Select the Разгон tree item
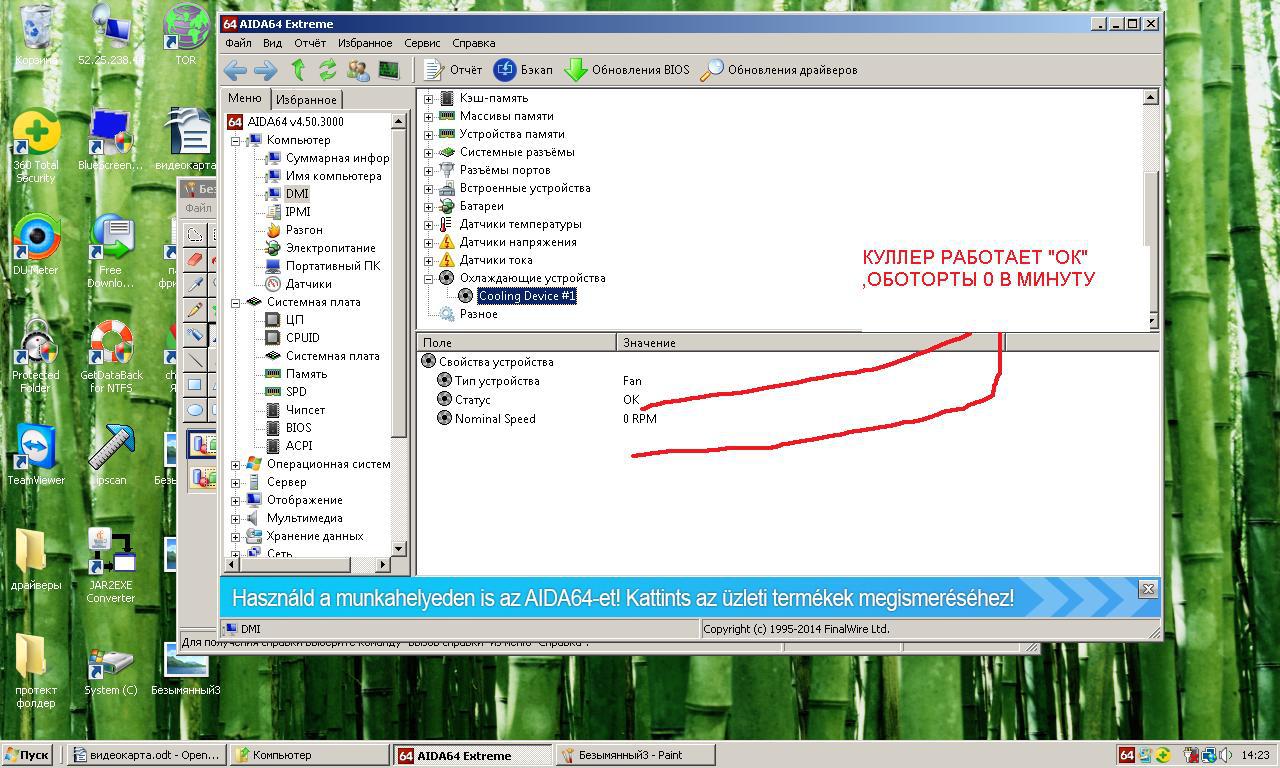 [303, 230]
